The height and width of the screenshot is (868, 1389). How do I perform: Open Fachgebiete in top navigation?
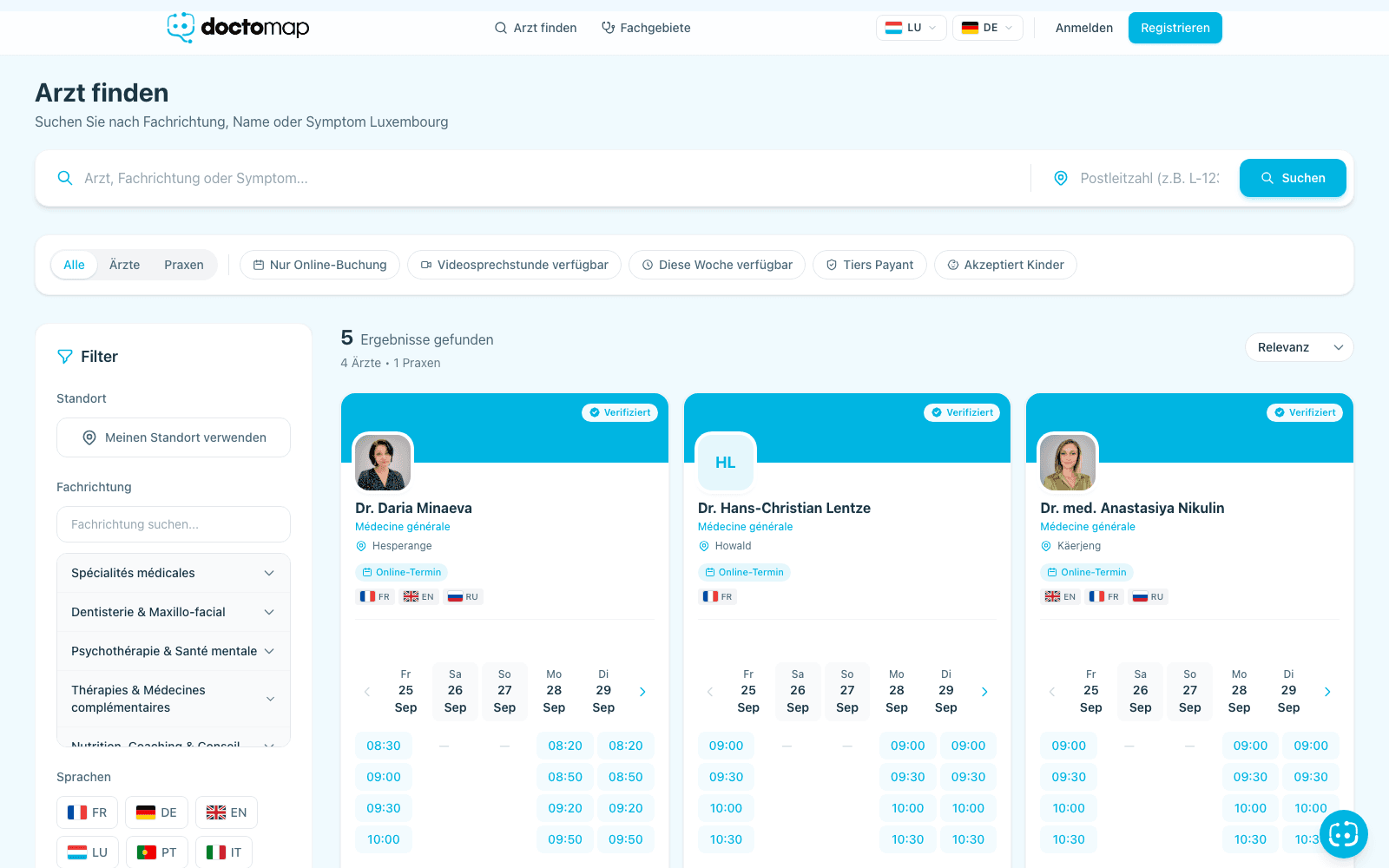(646, 28)
